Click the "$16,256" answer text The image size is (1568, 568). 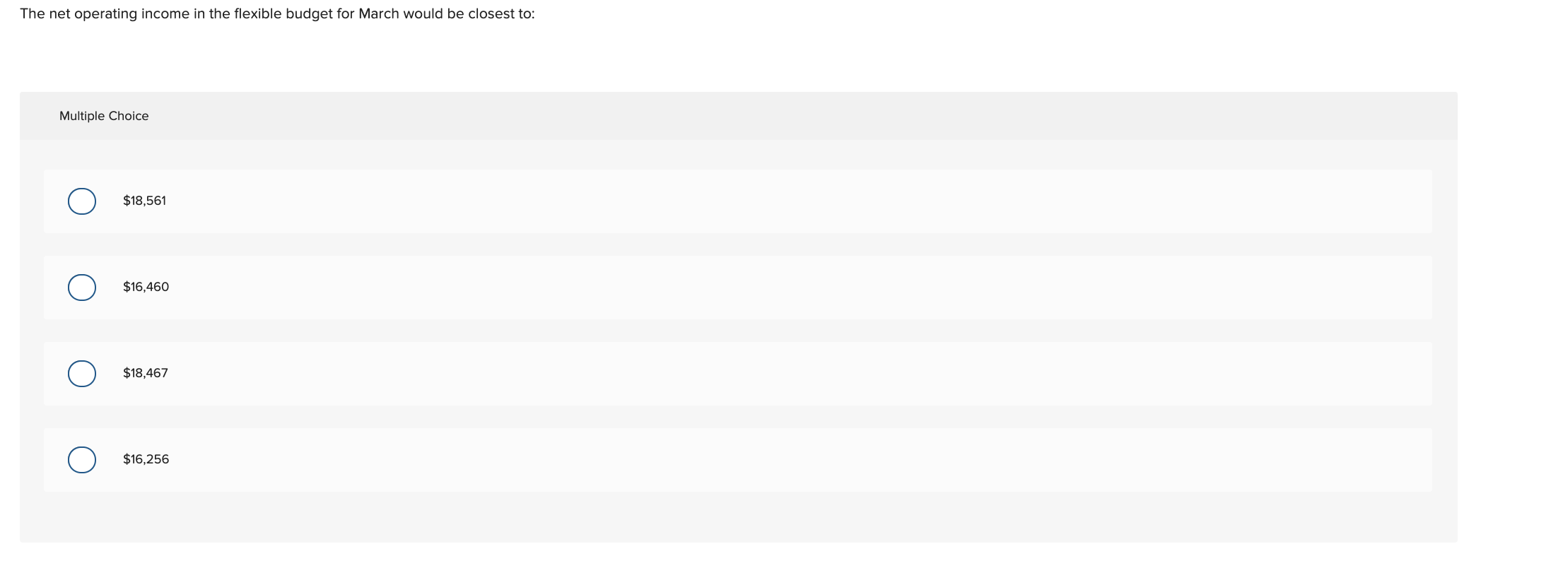(x=146, y=459)
